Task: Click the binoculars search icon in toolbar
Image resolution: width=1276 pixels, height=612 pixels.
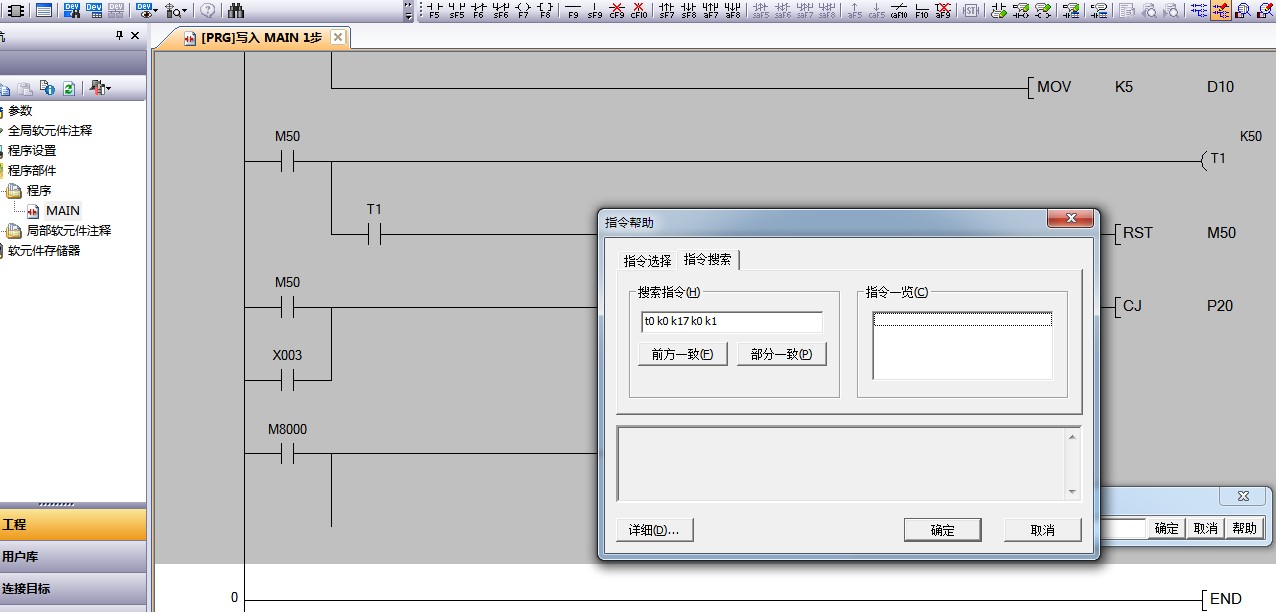Action: pyautogui.click(x=236, y=11)
